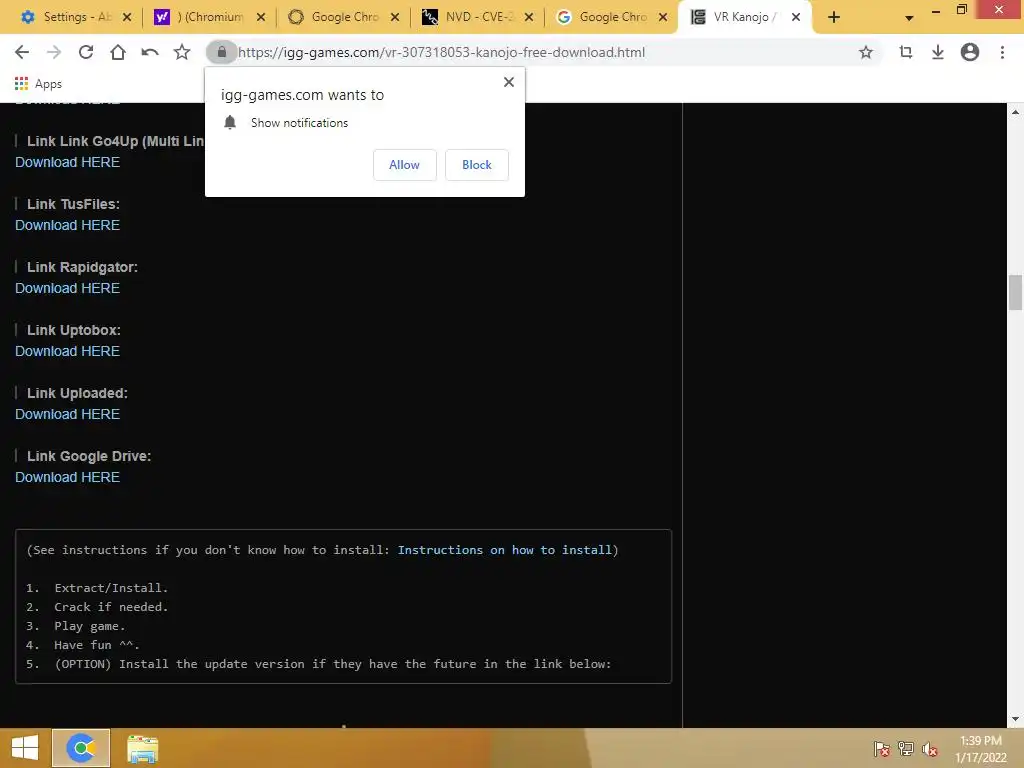Open the three-dot Chrome menu
Viewport: 1024px width, 768px height.
(x=1002, y=52)
